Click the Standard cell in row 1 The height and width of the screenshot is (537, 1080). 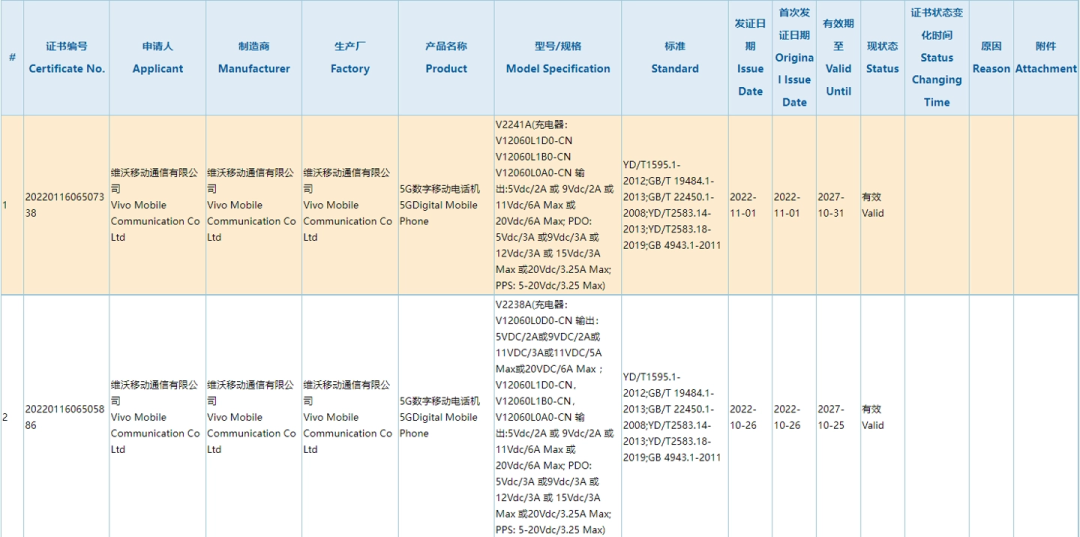675,204
